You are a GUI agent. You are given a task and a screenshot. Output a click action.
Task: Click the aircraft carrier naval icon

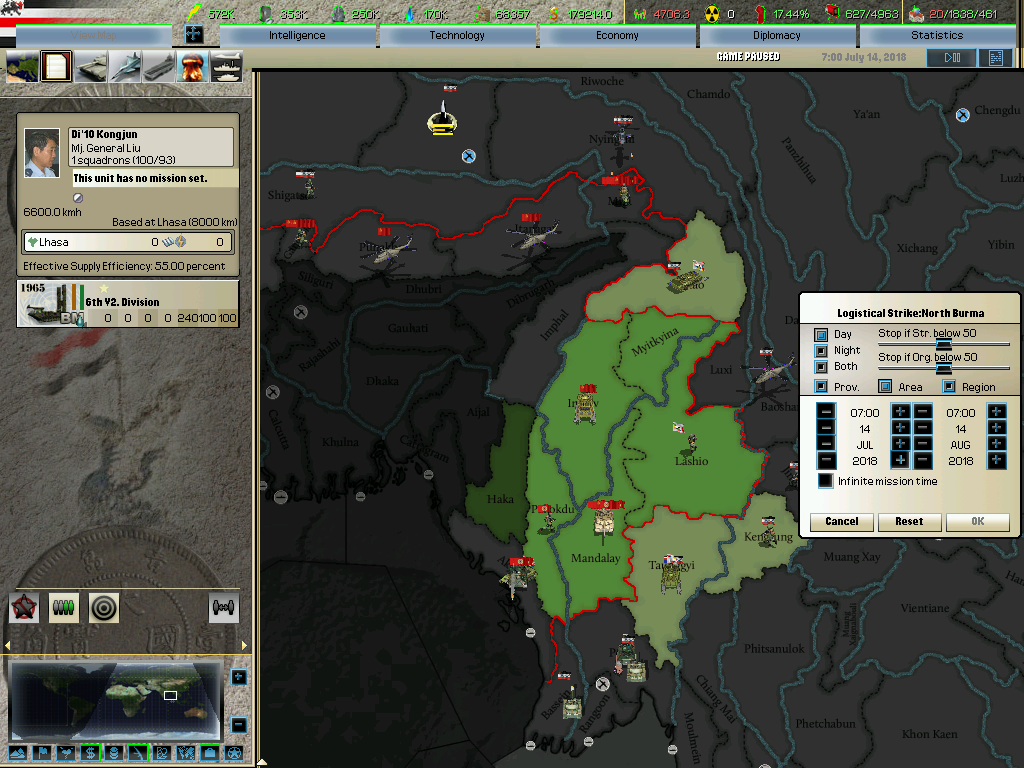coord(159,66)
